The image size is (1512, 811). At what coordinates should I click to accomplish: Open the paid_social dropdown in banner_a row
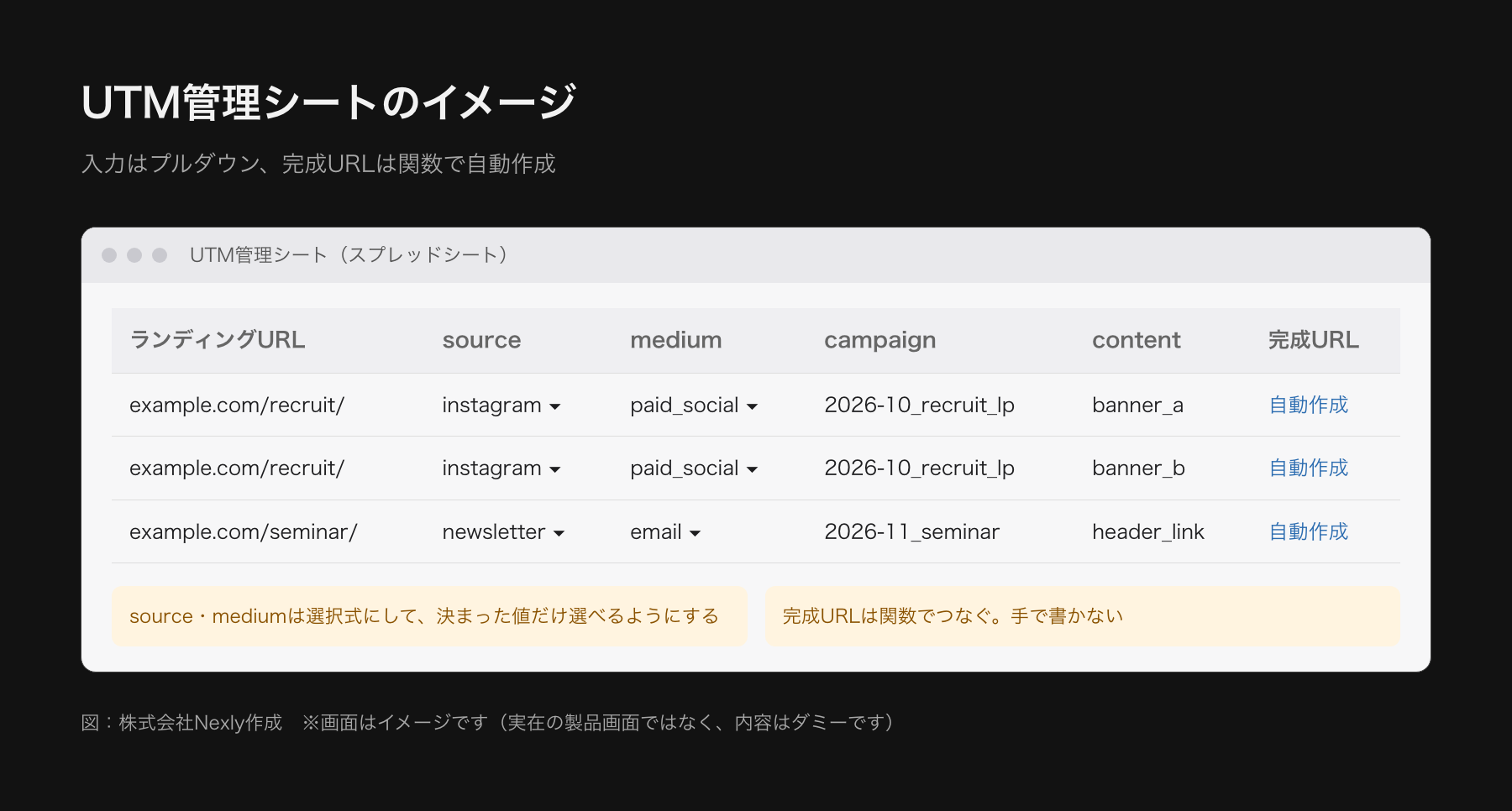tap(694, 405)
